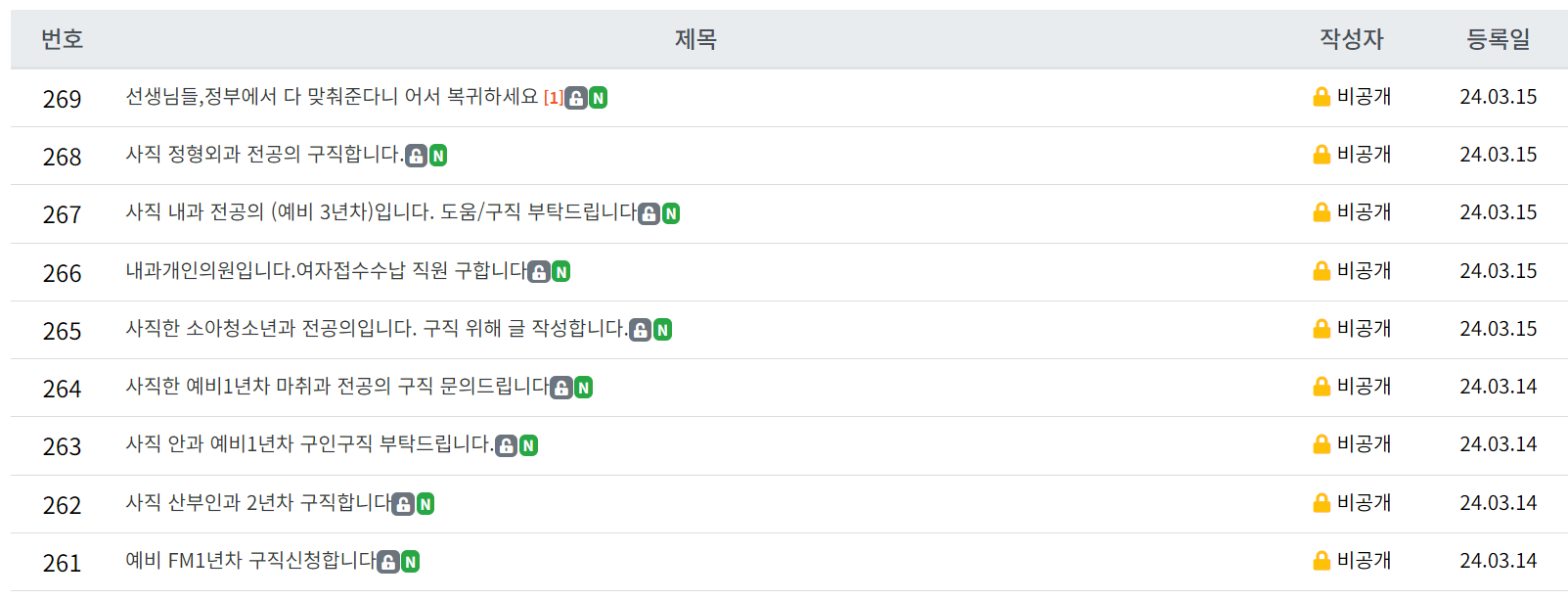Click the green N badge on post 268
The height and width of the screenshot is (600, 1568).
(x=438, y=156)
